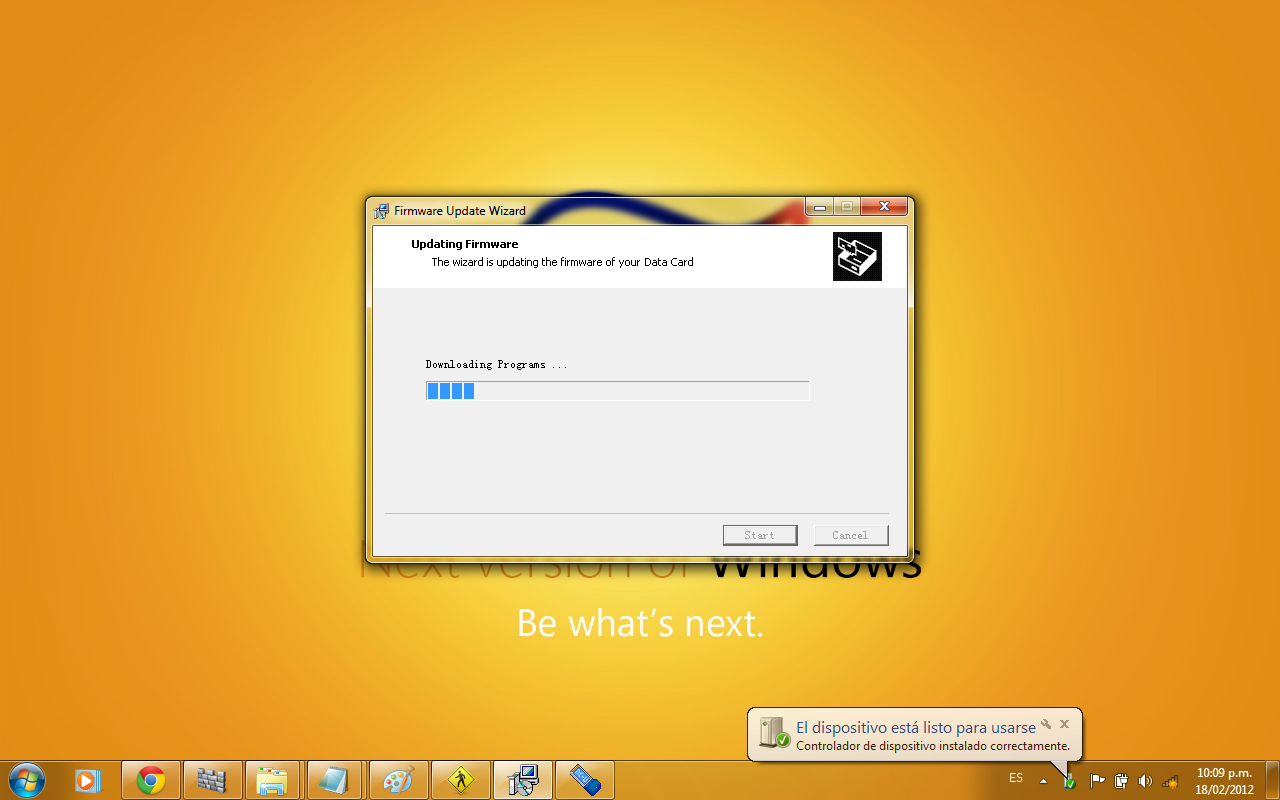Click 'Controlador de dispositivo instalado correctamente' text

(x=933, y=746)
